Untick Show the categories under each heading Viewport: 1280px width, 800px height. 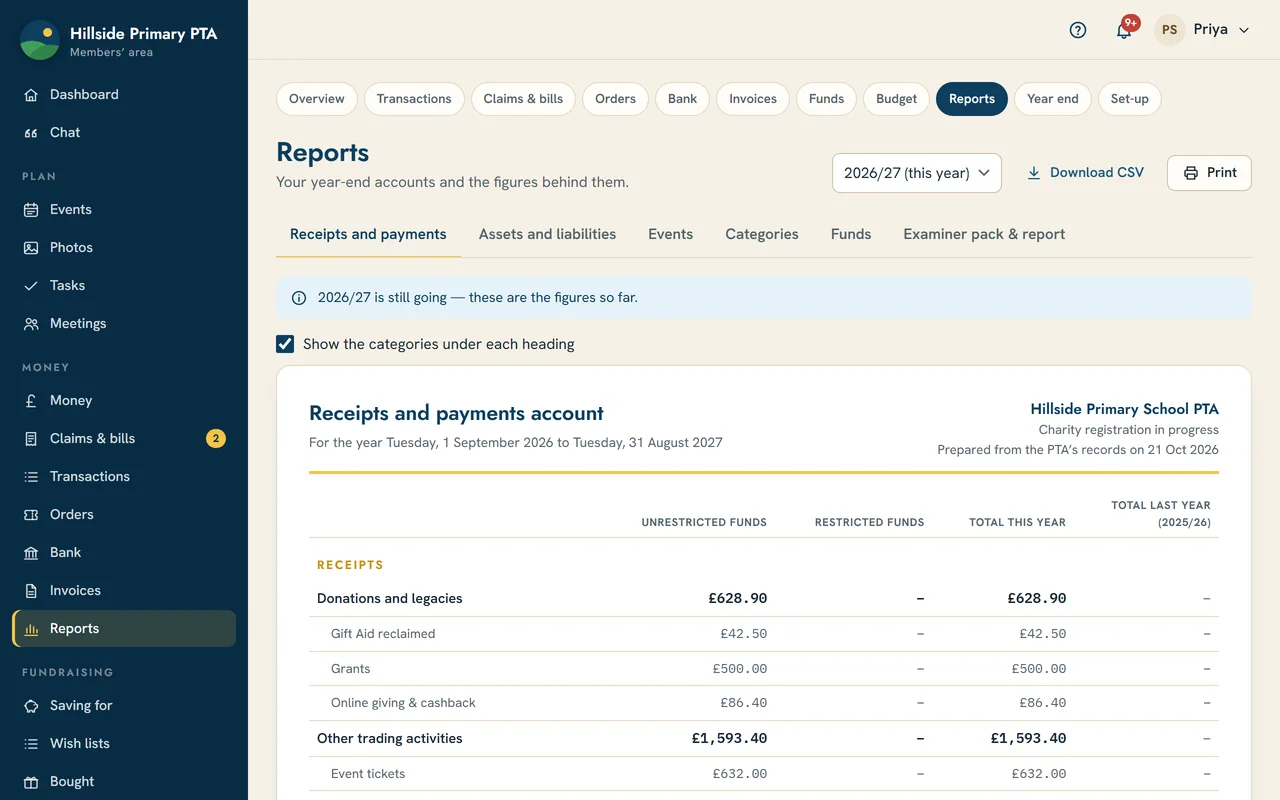(285, 344)
